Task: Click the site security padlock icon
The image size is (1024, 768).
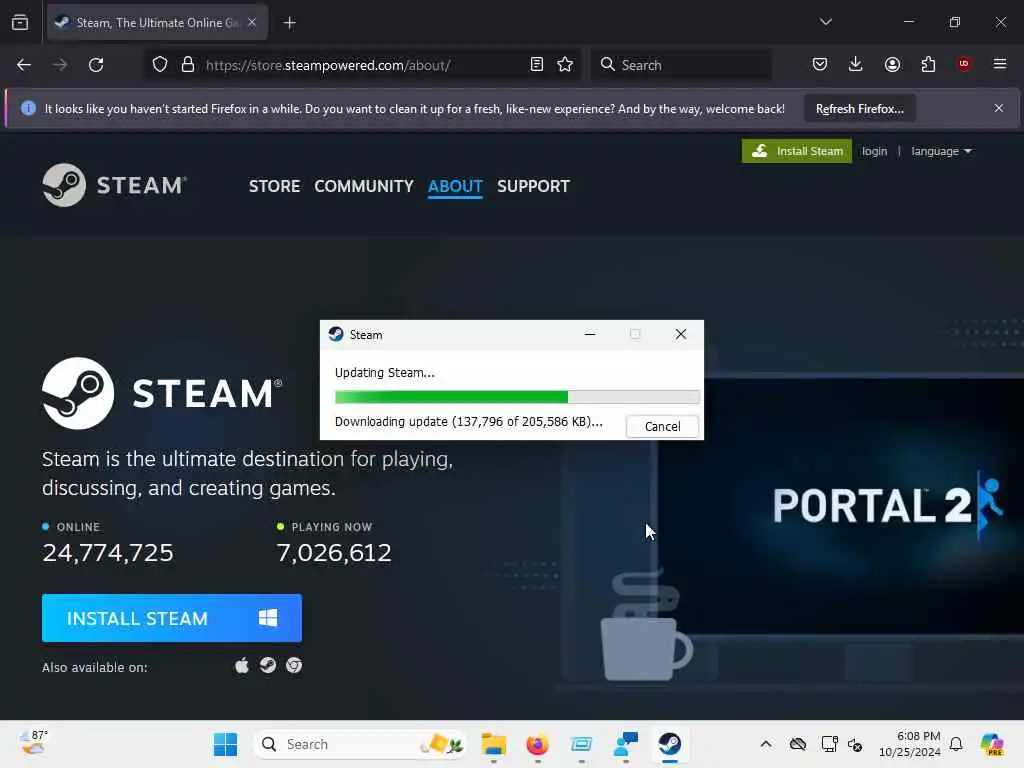Action: (x=188, y=65)
